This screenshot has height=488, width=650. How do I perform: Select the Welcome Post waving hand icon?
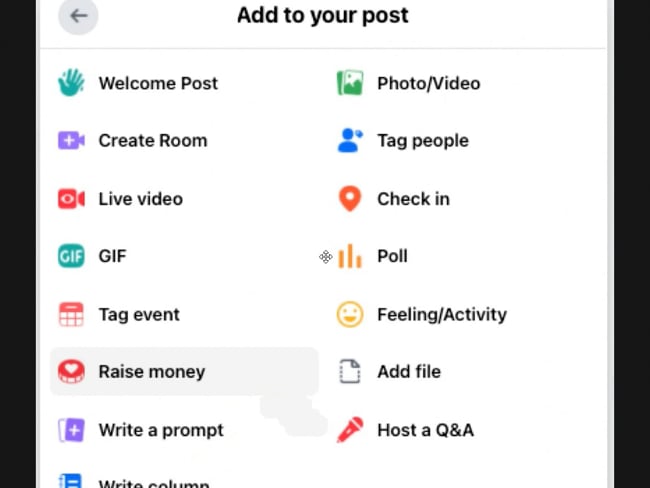coord(71,83)
